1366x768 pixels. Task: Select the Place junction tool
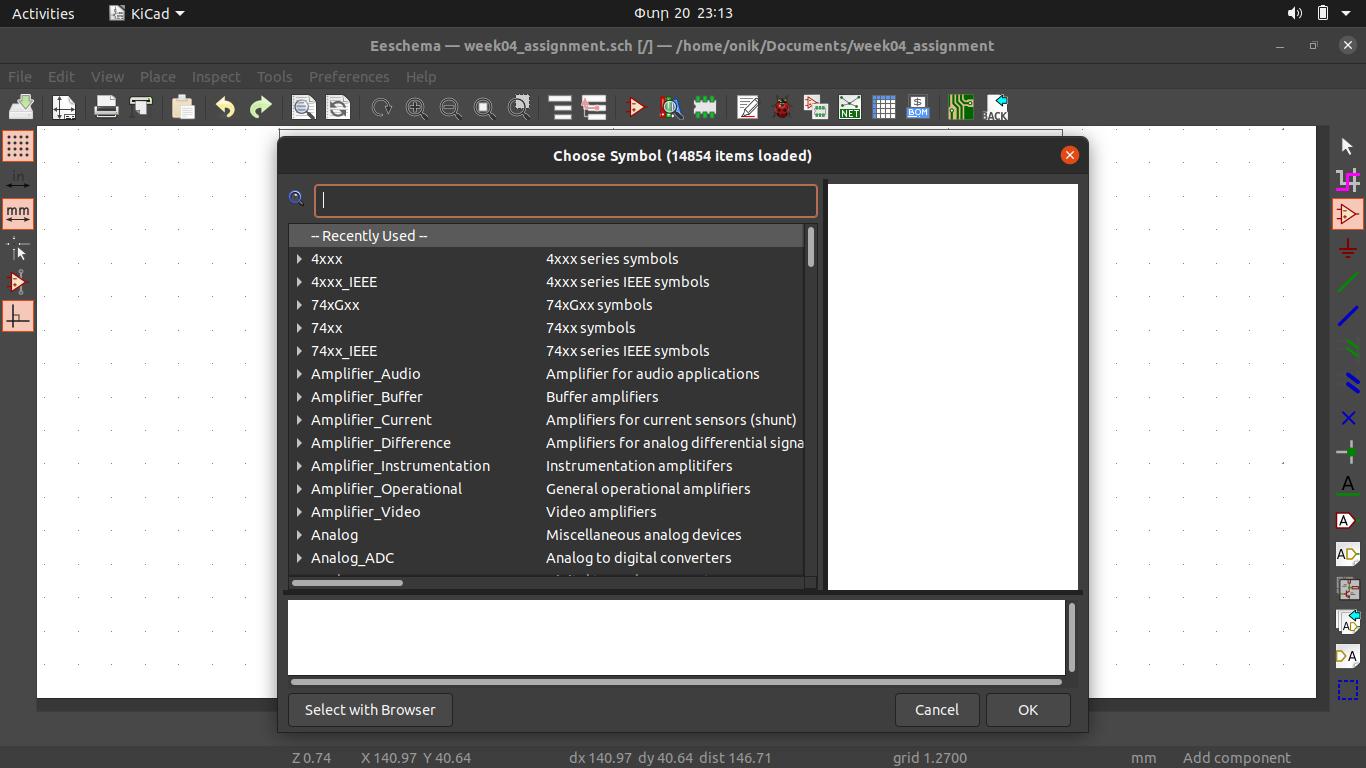click(x=1347, y=452)
